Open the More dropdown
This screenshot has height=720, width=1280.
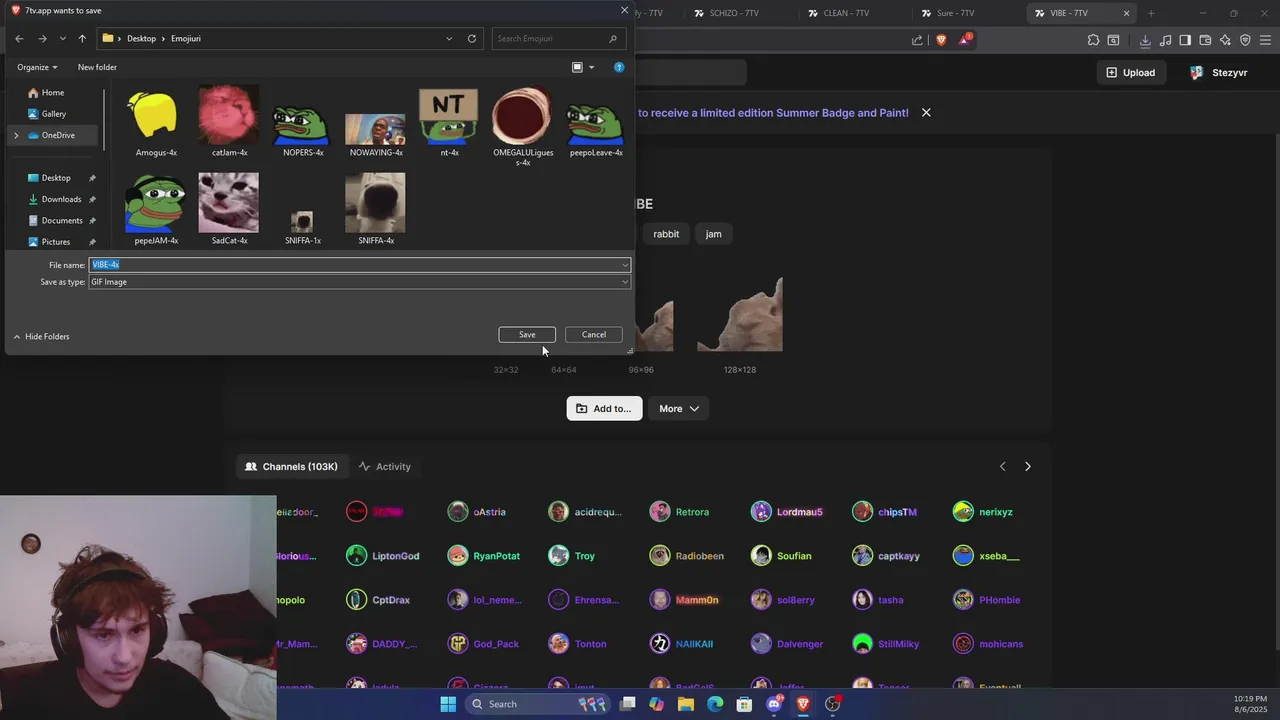point(679,408)
